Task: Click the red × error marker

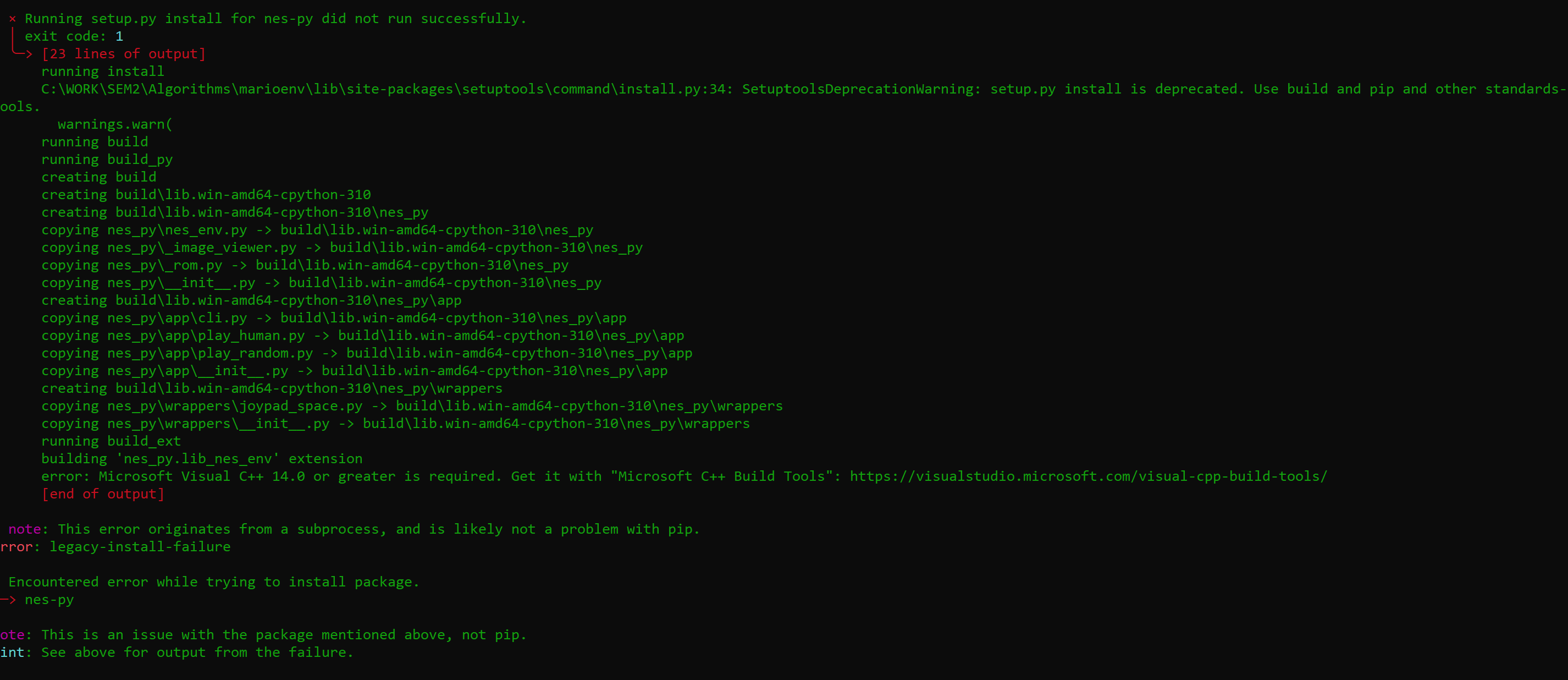Action: pos(12,19)
